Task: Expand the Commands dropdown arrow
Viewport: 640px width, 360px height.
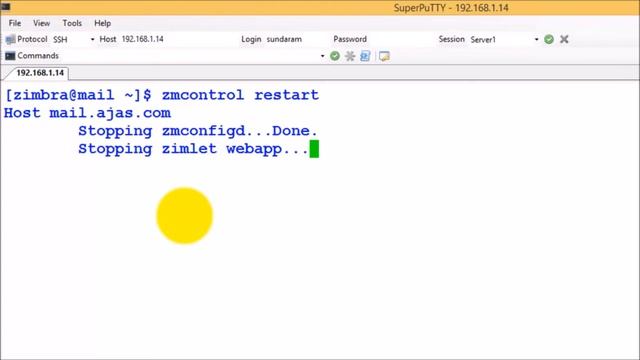Action: coord(322,56)
